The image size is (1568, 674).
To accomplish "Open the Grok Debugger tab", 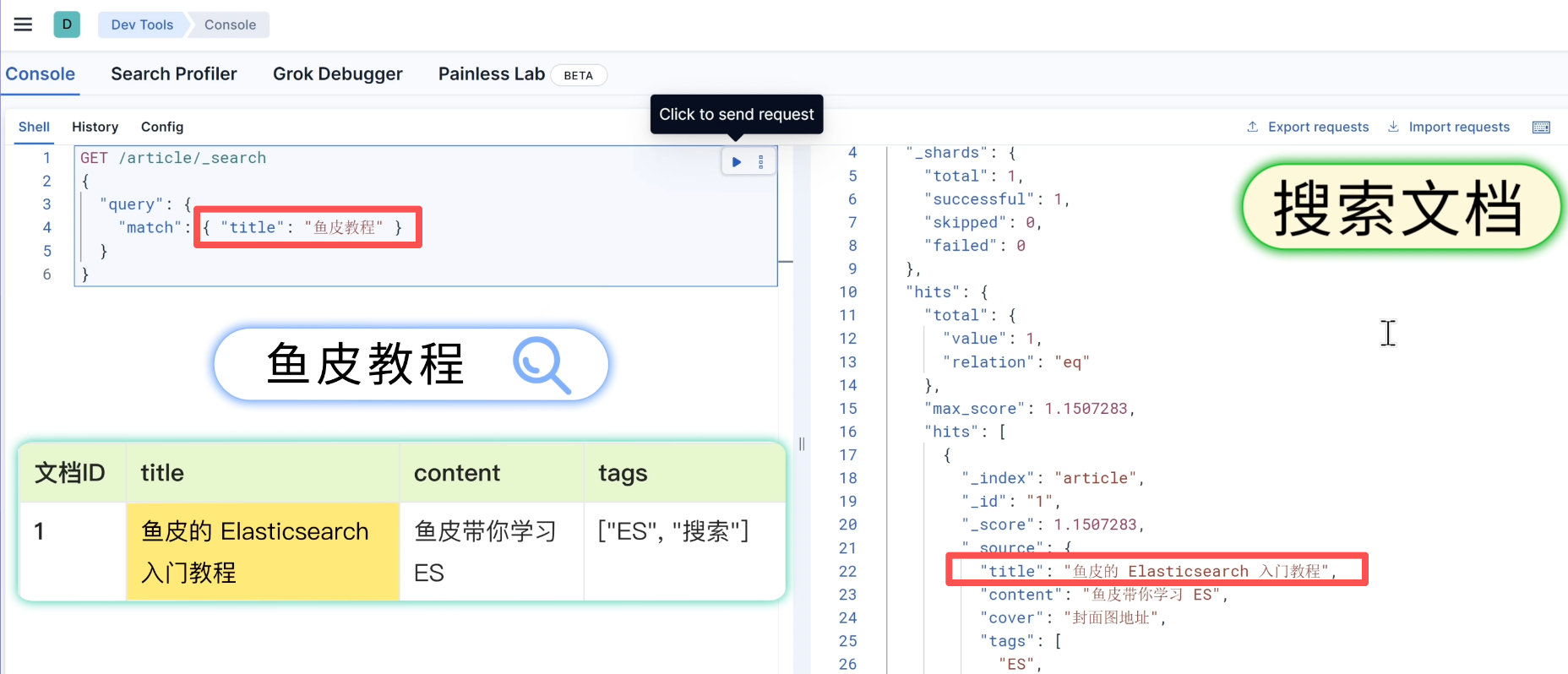I will (x=337, y=74).
